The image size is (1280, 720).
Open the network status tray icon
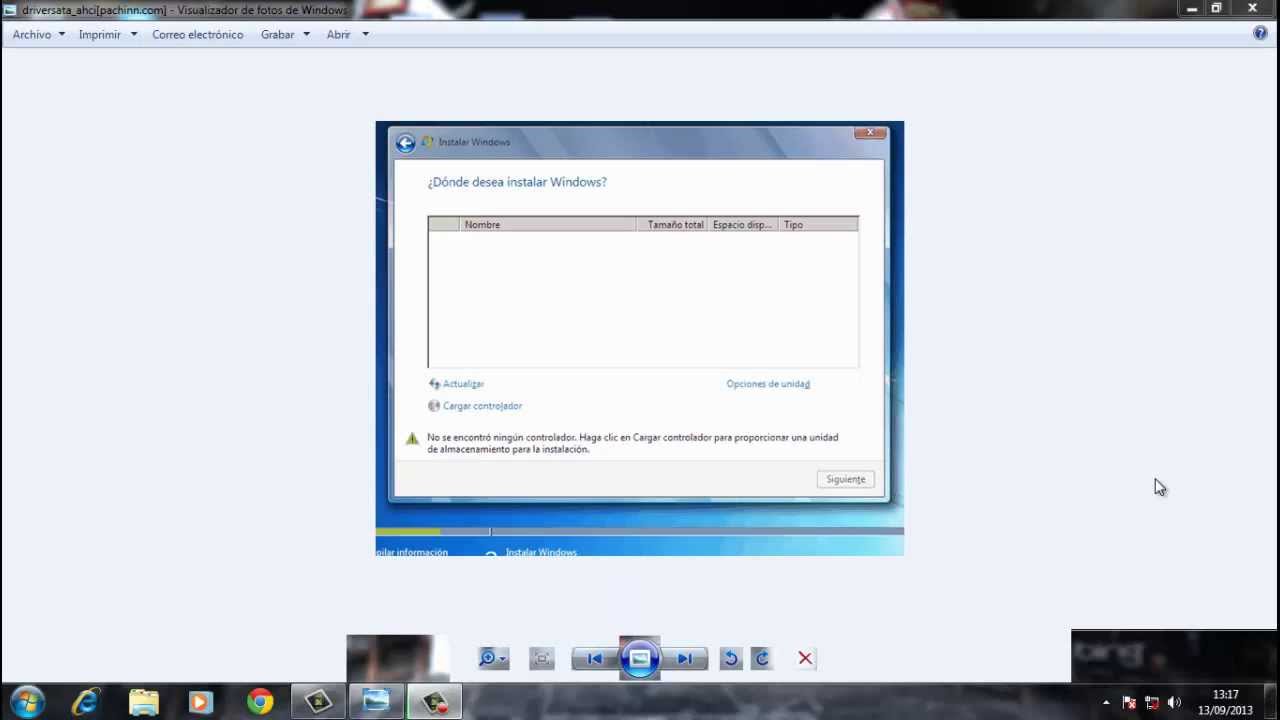[x=1152, y=702]
